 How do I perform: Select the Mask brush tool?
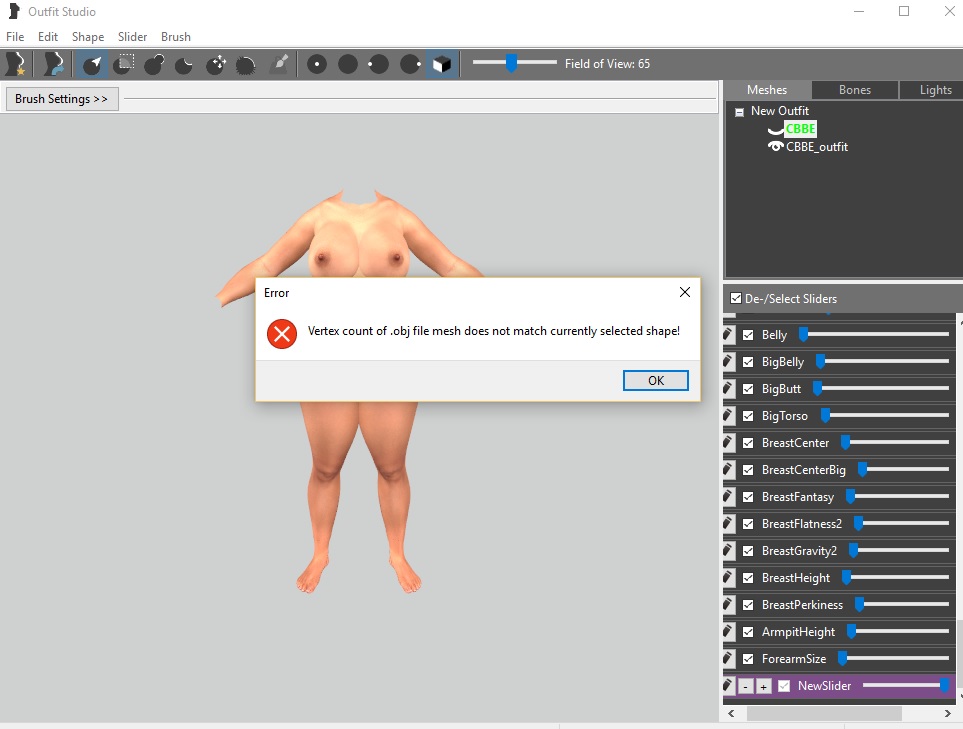click(123, 64)
